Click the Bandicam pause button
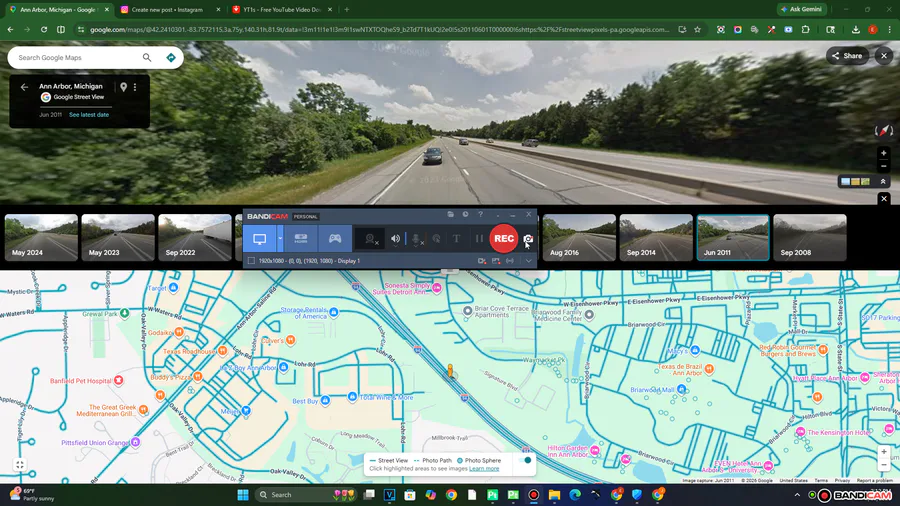 point(479,239)
